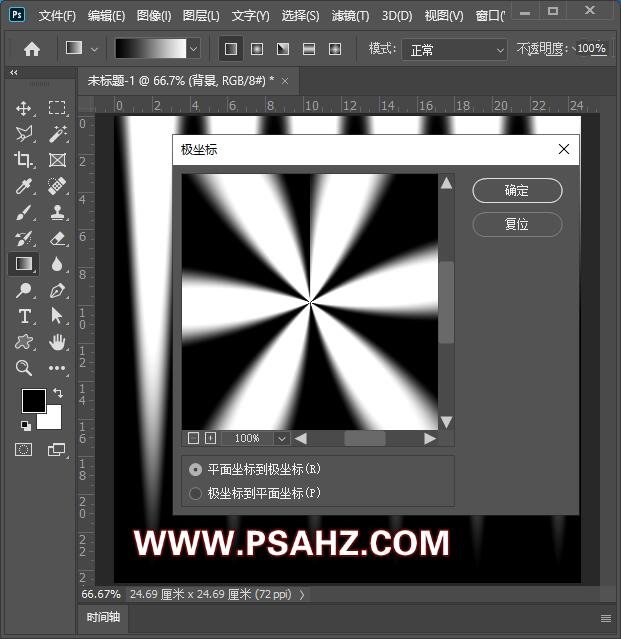
Task: Click the 复位 reset button
Action: tap(517, 224)
